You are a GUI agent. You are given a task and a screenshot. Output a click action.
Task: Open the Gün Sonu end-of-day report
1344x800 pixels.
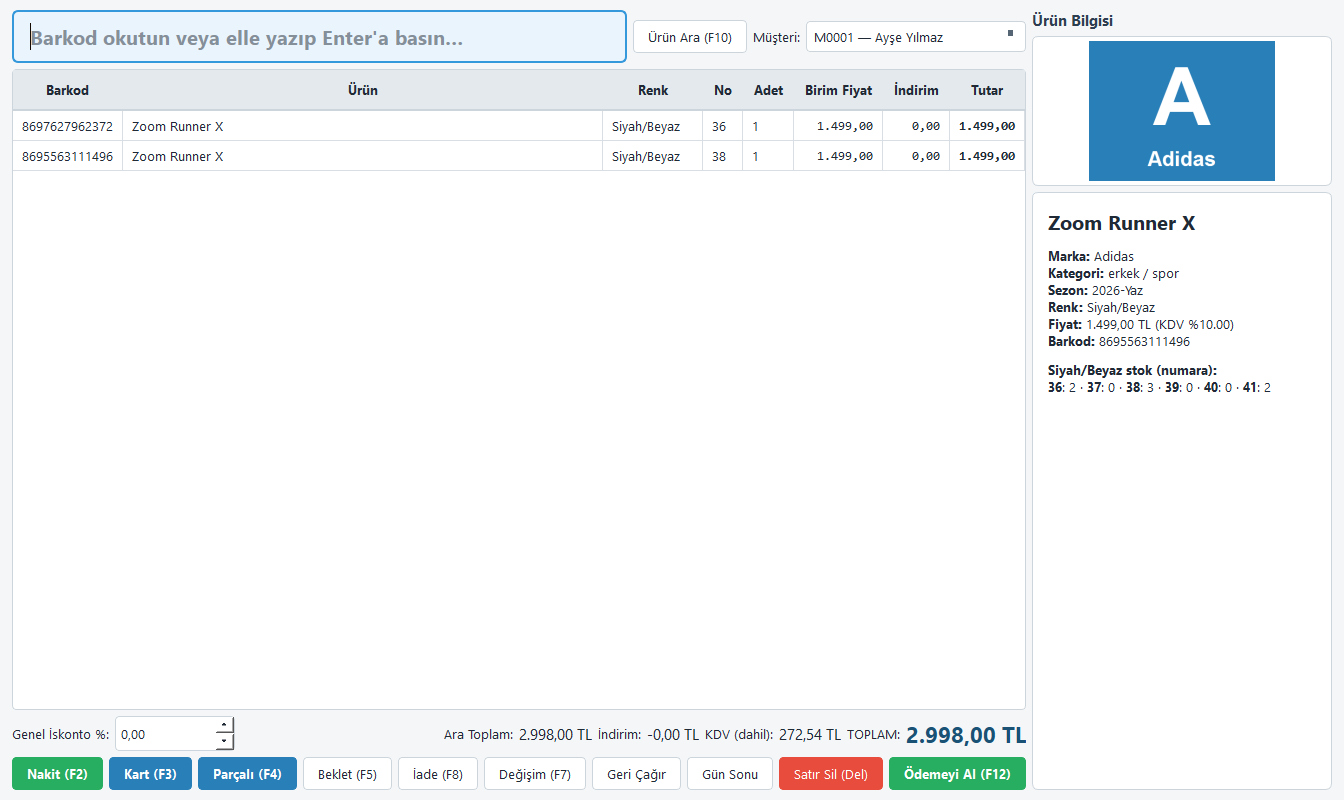pos(730,774)
